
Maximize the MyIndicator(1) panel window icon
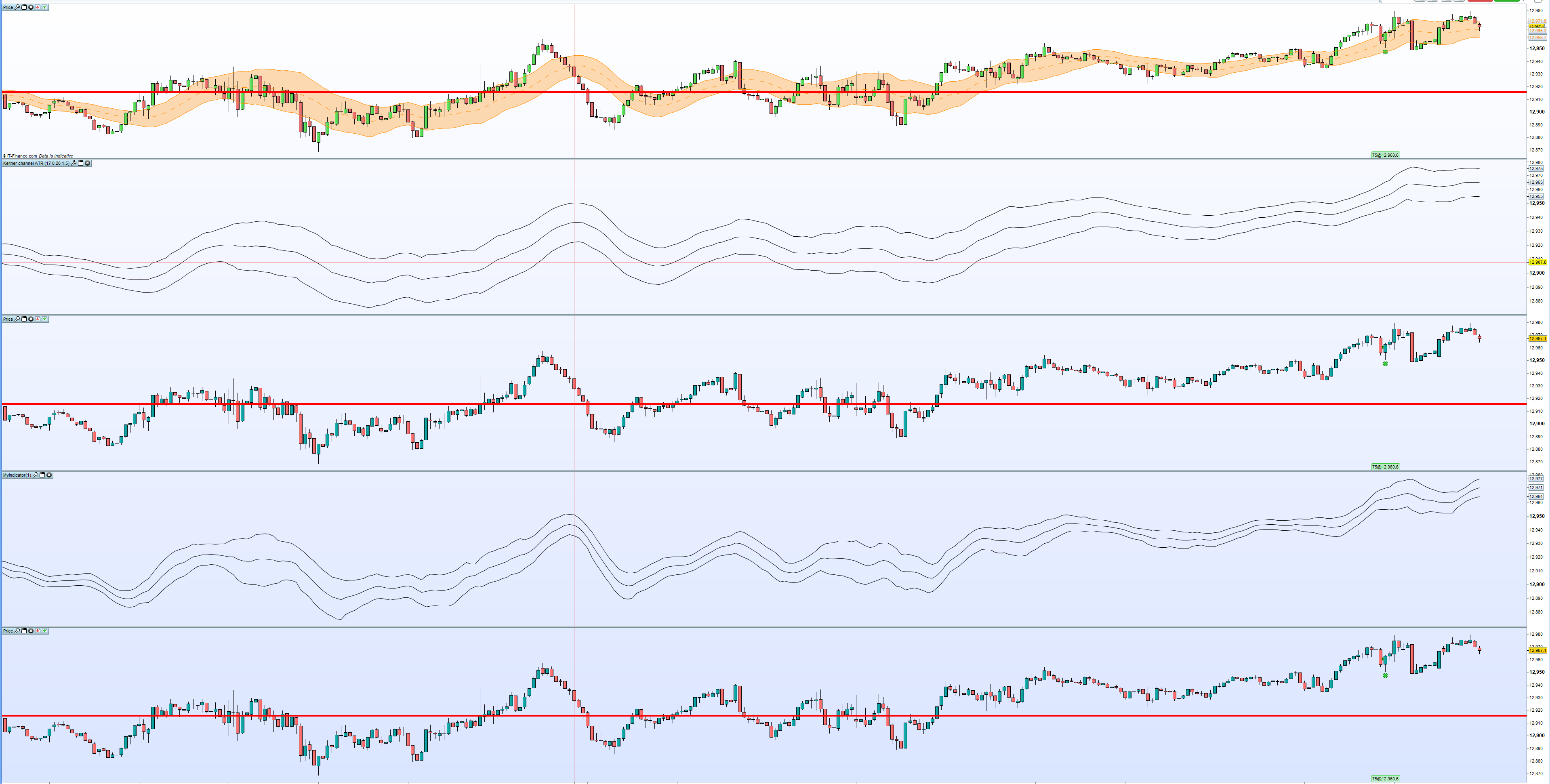pyautogui.click(x=42, y=475)
